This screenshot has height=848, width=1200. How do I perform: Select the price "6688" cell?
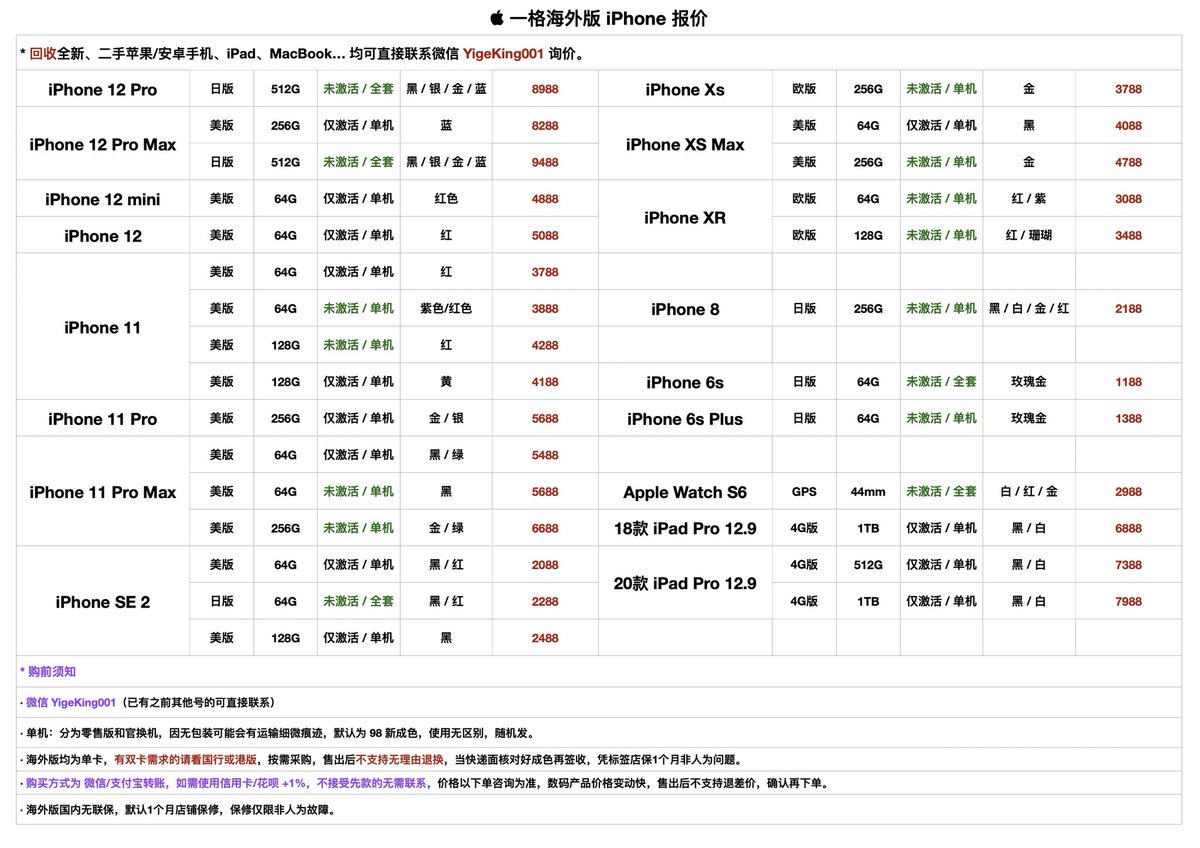point(545,528)
